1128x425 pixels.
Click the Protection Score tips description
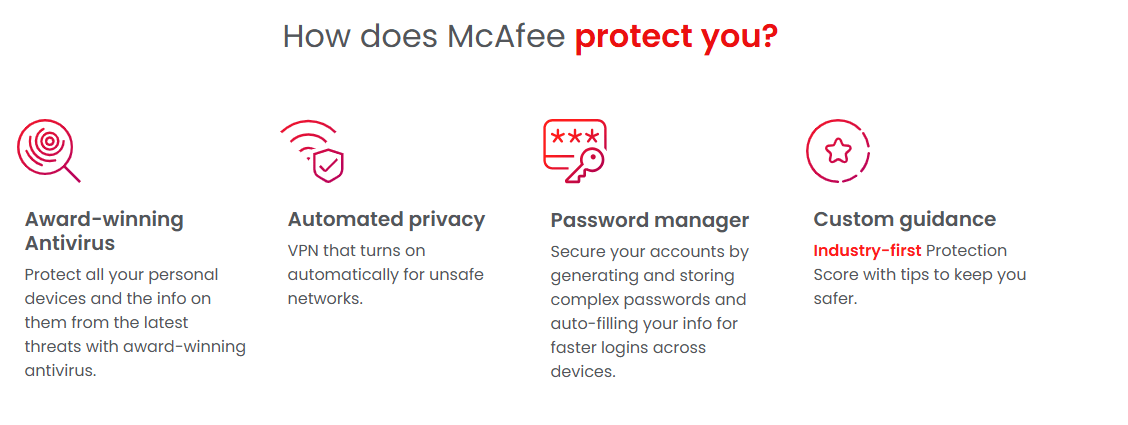tap(919, 274)
